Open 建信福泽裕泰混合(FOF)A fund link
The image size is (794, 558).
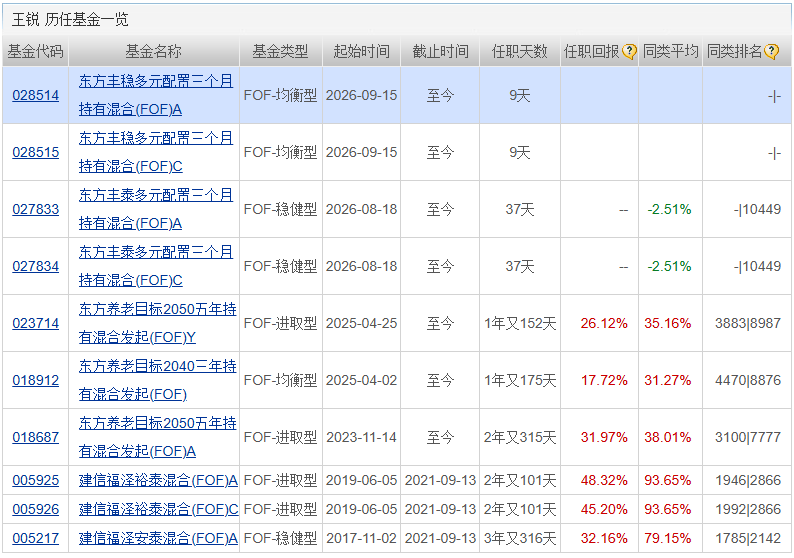coord(158,480)
